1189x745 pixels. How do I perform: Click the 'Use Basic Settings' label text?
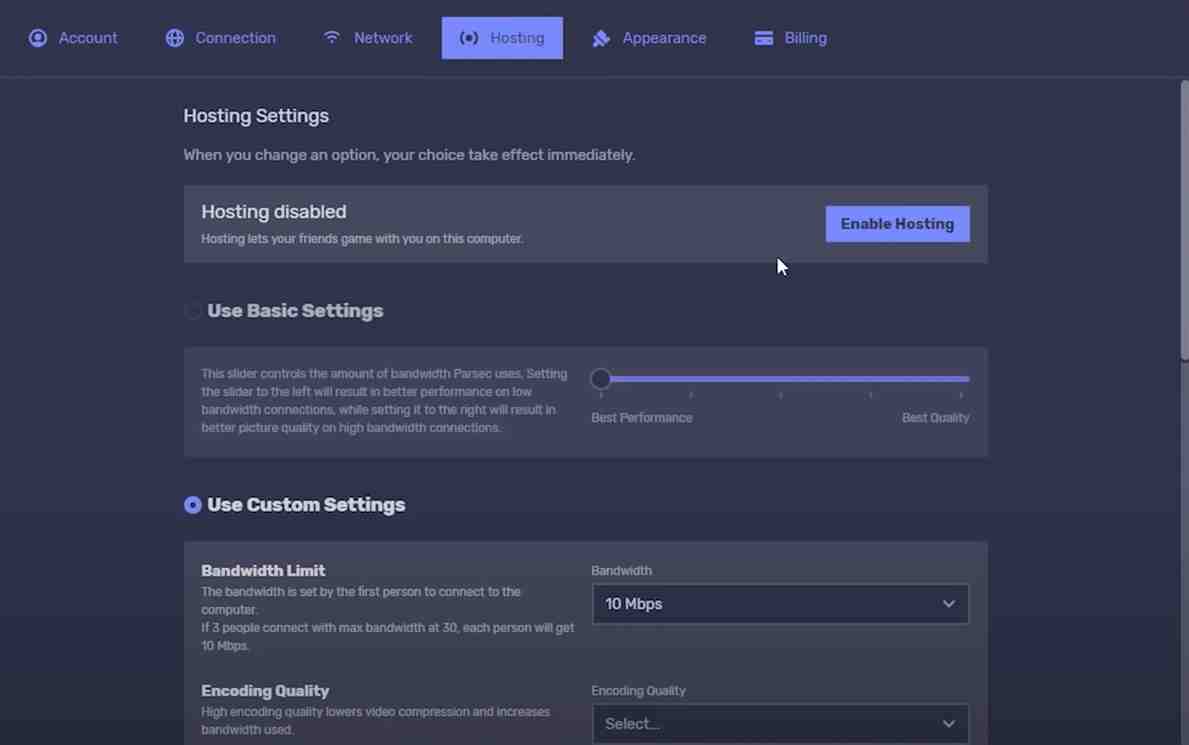(x=295, y=311)
